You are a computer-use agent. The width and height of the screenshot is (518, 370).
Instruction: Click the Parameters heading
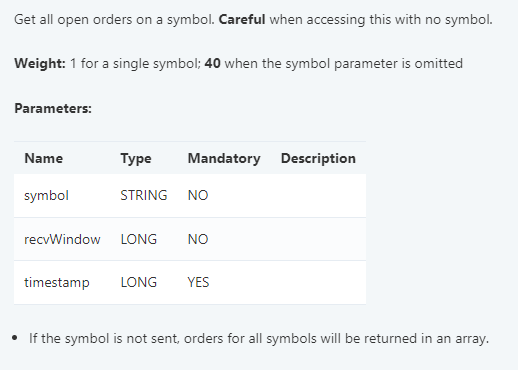tap(53, 109)
